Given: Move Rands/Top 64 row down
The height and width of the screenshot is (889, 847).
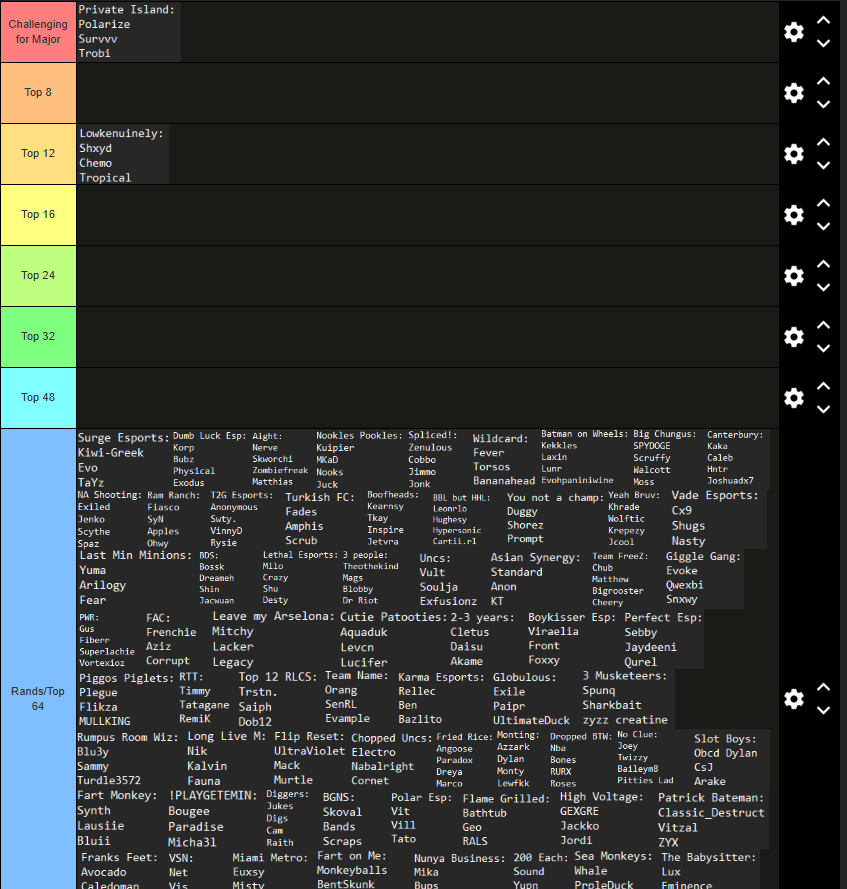Looking at the screenshot, I should point(823,710).
